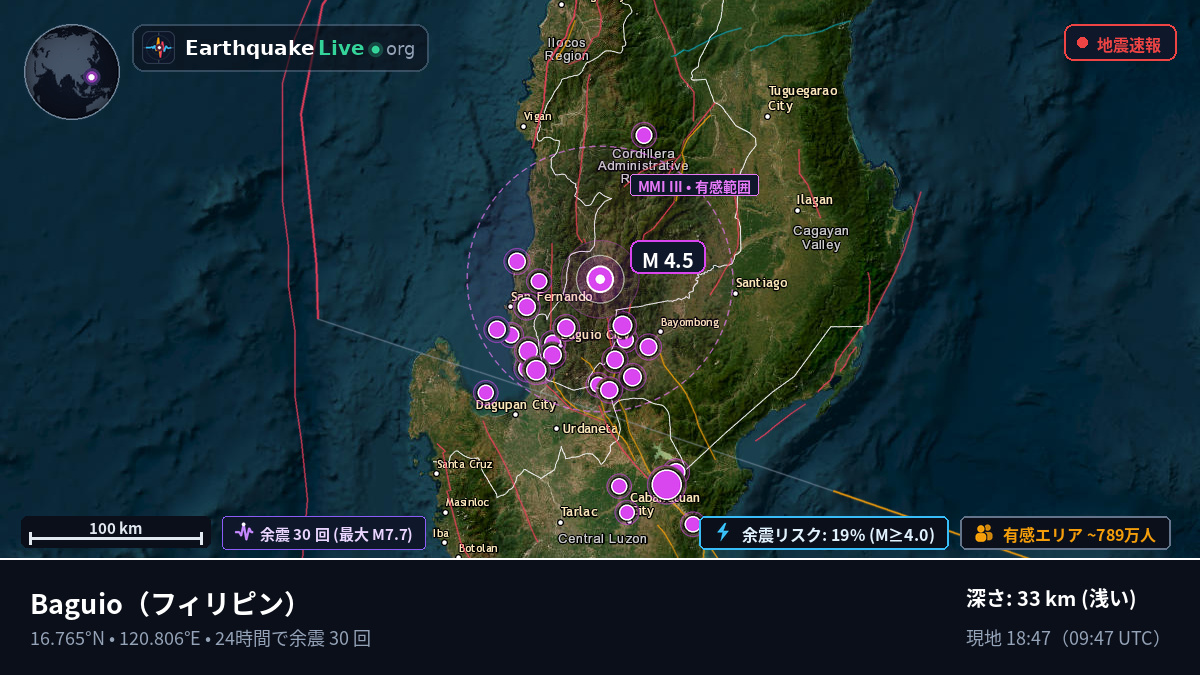Image resolution: width=1200 pixels, height=675 pixels.
Task: Open the globe locator mini-map
Action: point(72,72)
